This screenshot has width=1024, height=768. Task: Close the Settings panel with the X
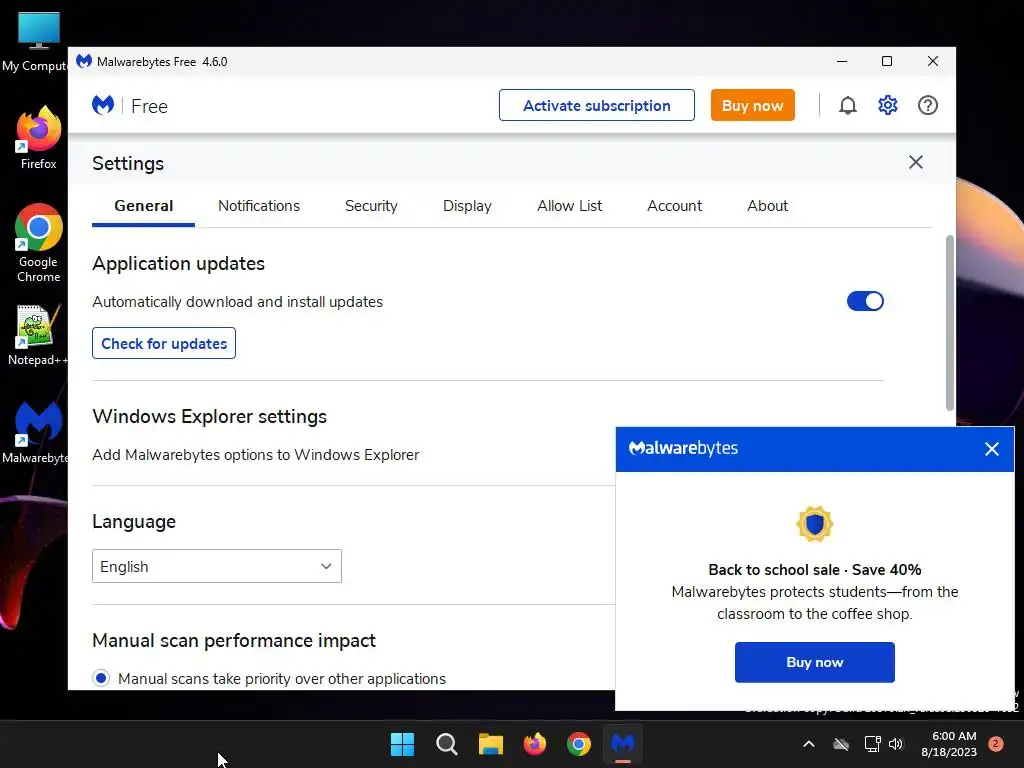point(916,162)
